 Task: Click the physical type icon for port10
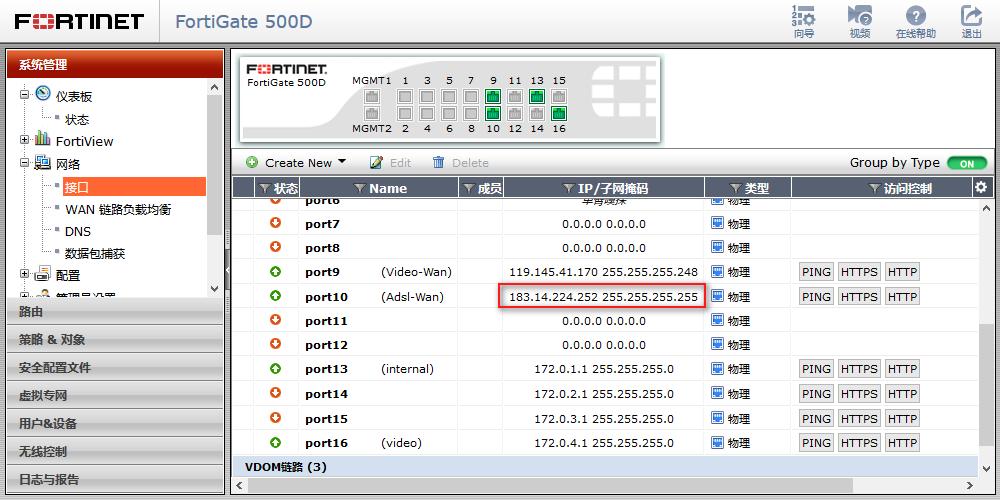717,296
